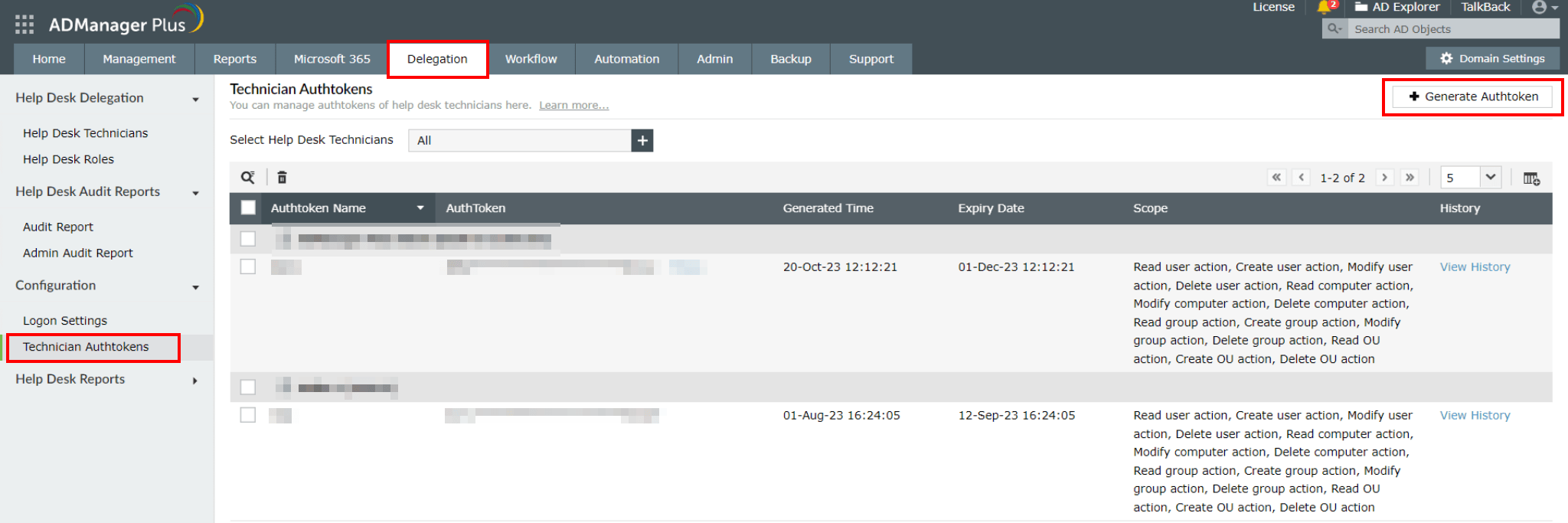Toggle the select-all checkbox in table header
This screenshot has height=523, width=1568.
click(x=248, y=208)
